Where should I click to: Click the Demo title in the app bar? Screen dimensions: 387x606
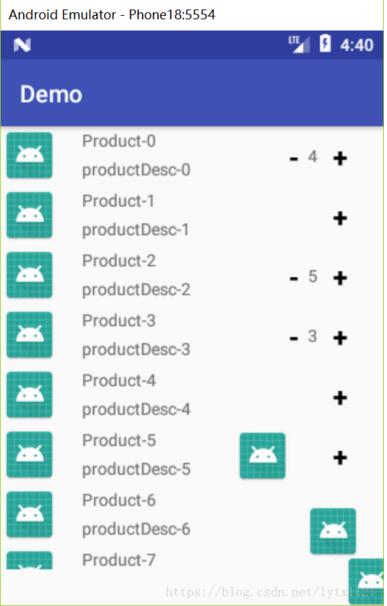coord(51,94)
